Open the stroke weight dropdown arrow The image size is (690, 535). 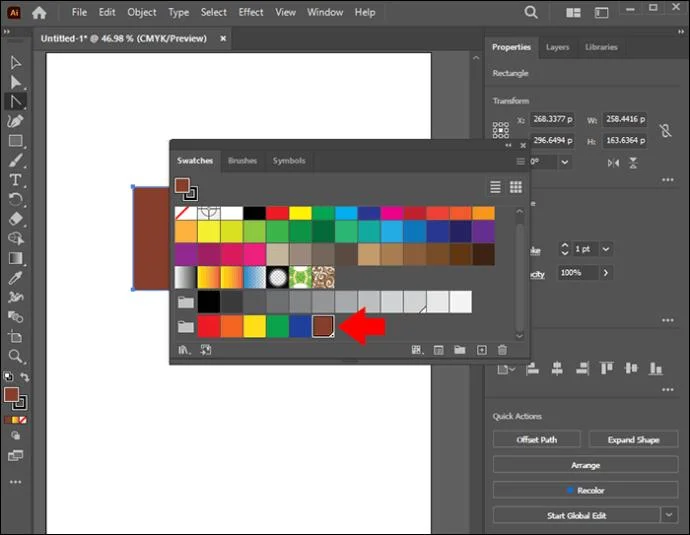click(x=606, y=249)
